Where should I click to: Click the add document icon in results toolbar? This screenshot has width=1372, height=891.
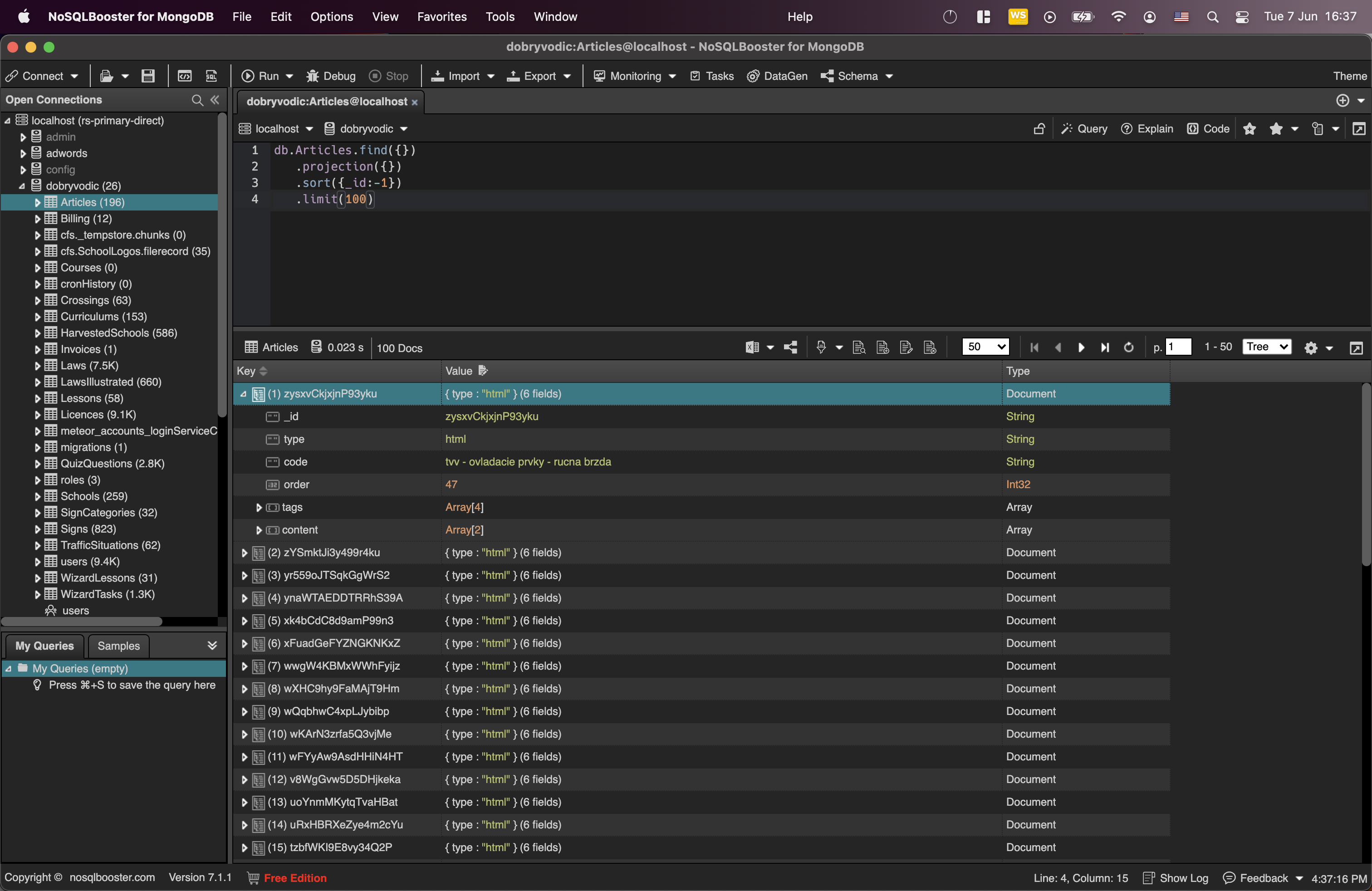[x=882, y=348]
